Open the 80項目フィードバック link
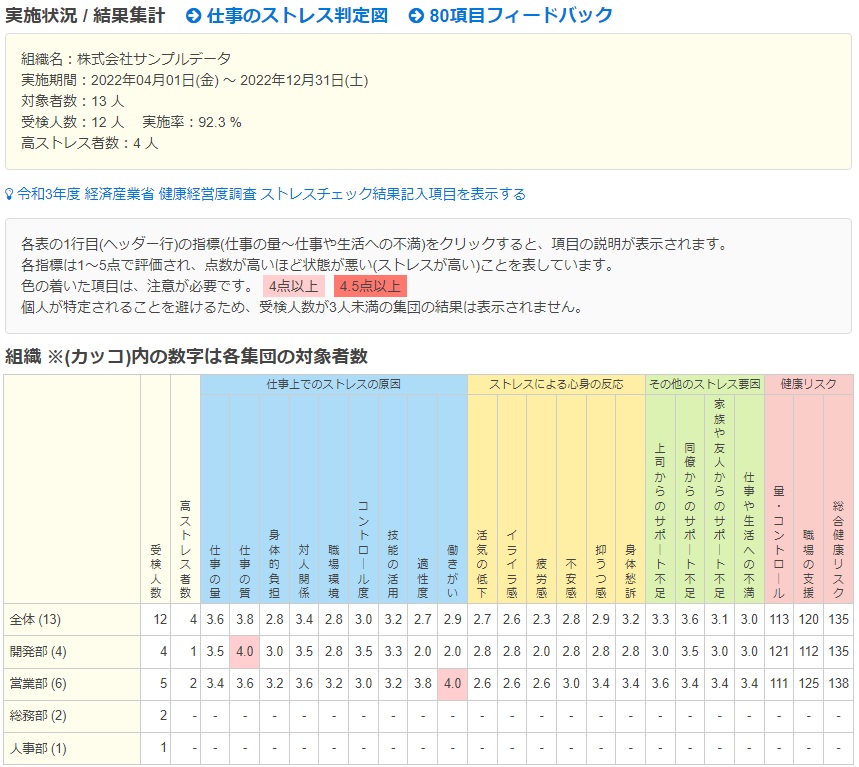 click(x=520, y=16)
